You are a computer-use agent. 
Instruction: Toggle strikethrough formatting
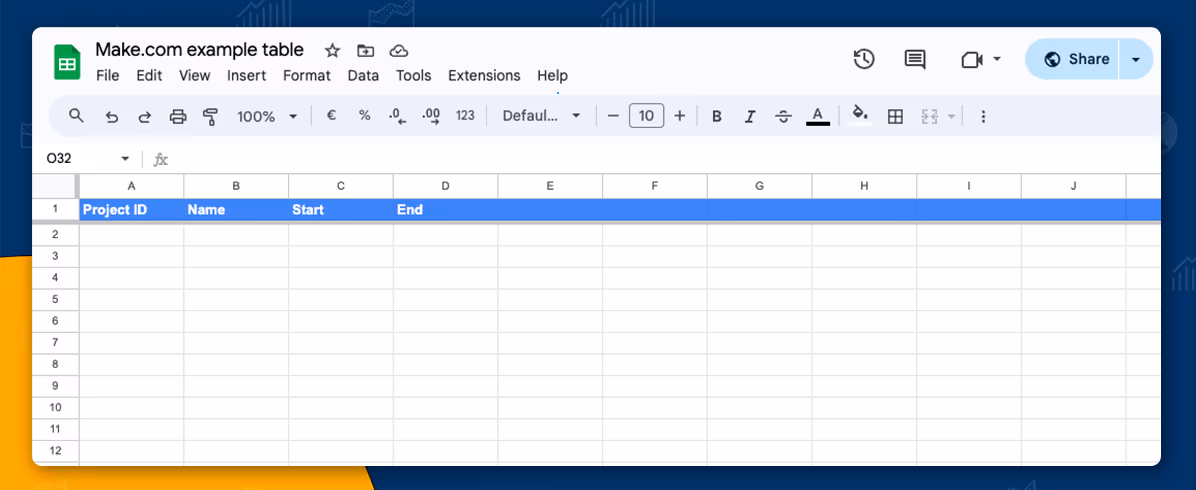click(x=783, y=117)
